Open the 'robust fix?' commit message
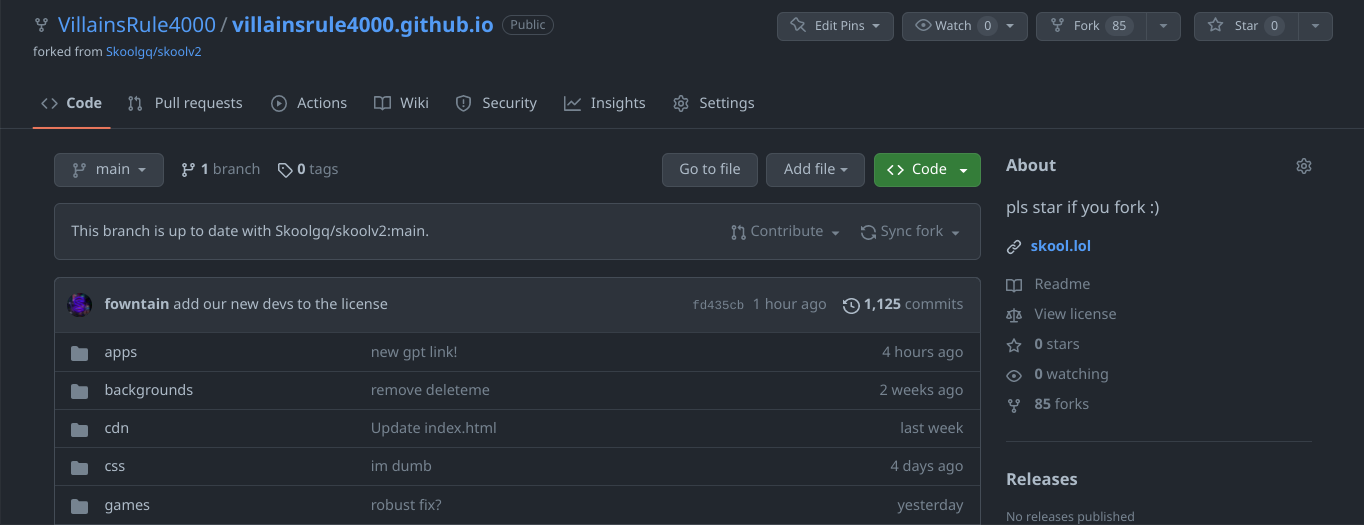This screenshot has width=1364, height=525. [x=406, y=505]
